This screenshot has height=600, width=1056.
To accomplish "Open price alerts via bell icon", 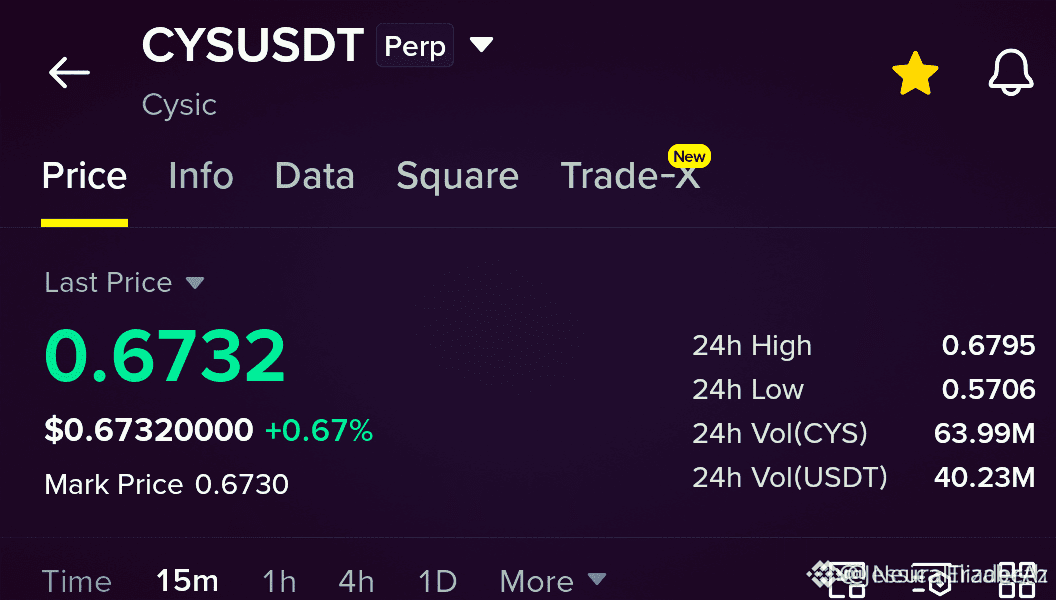I will click(1010, 72).
